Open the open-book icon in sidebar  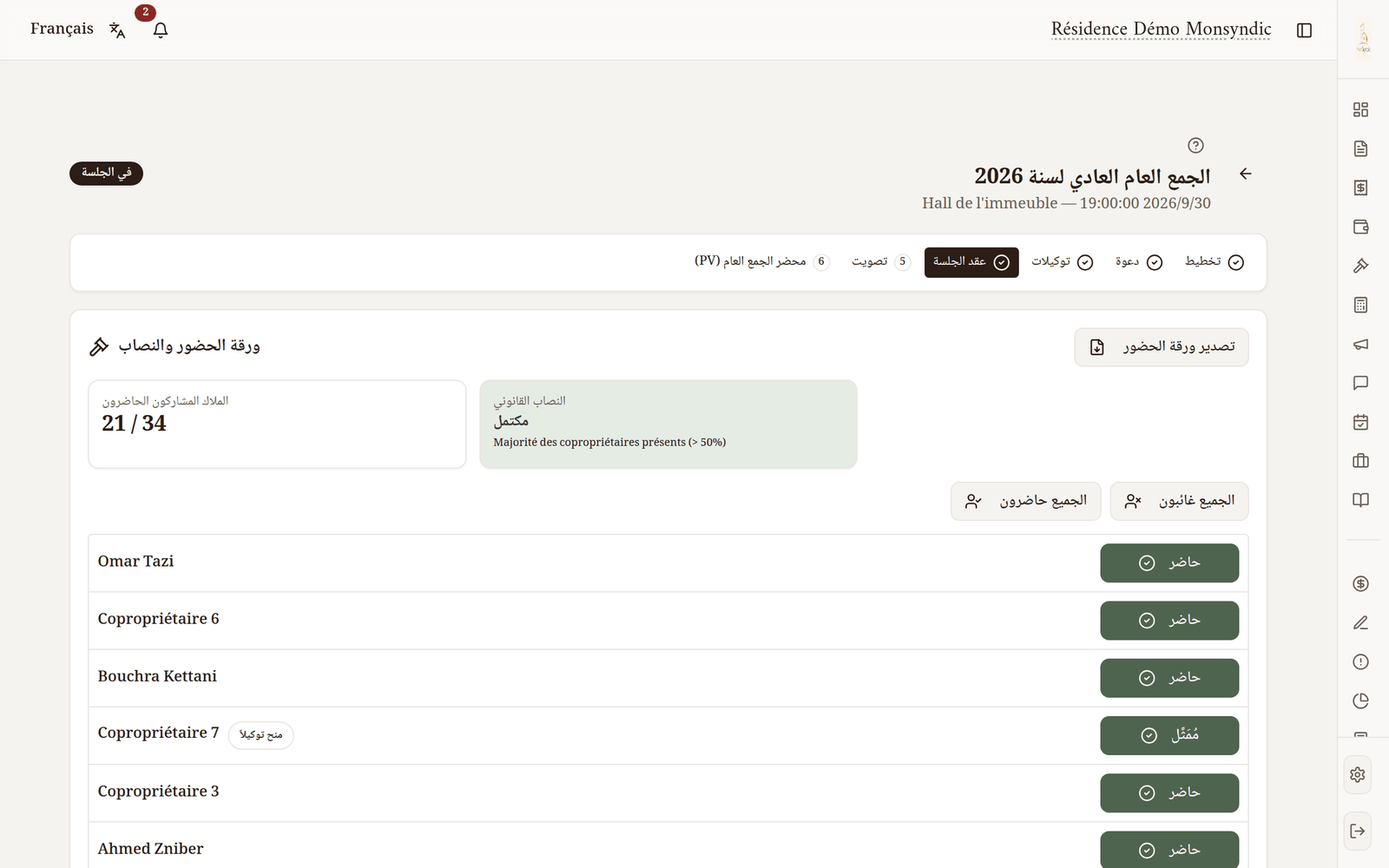(1360, 500)
